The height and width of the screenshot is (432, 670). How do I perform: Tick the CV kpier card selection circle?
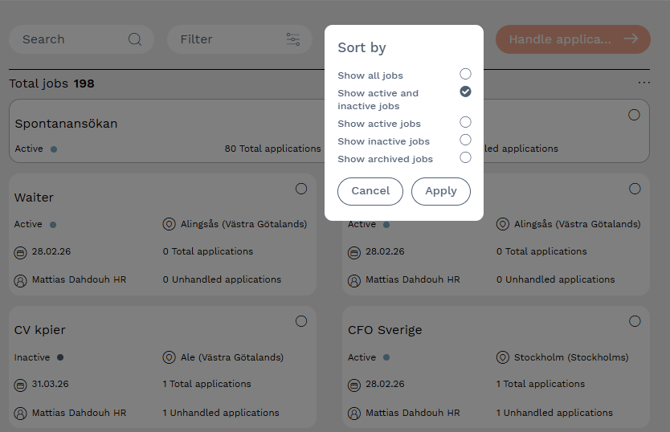(x=301, y=321)
